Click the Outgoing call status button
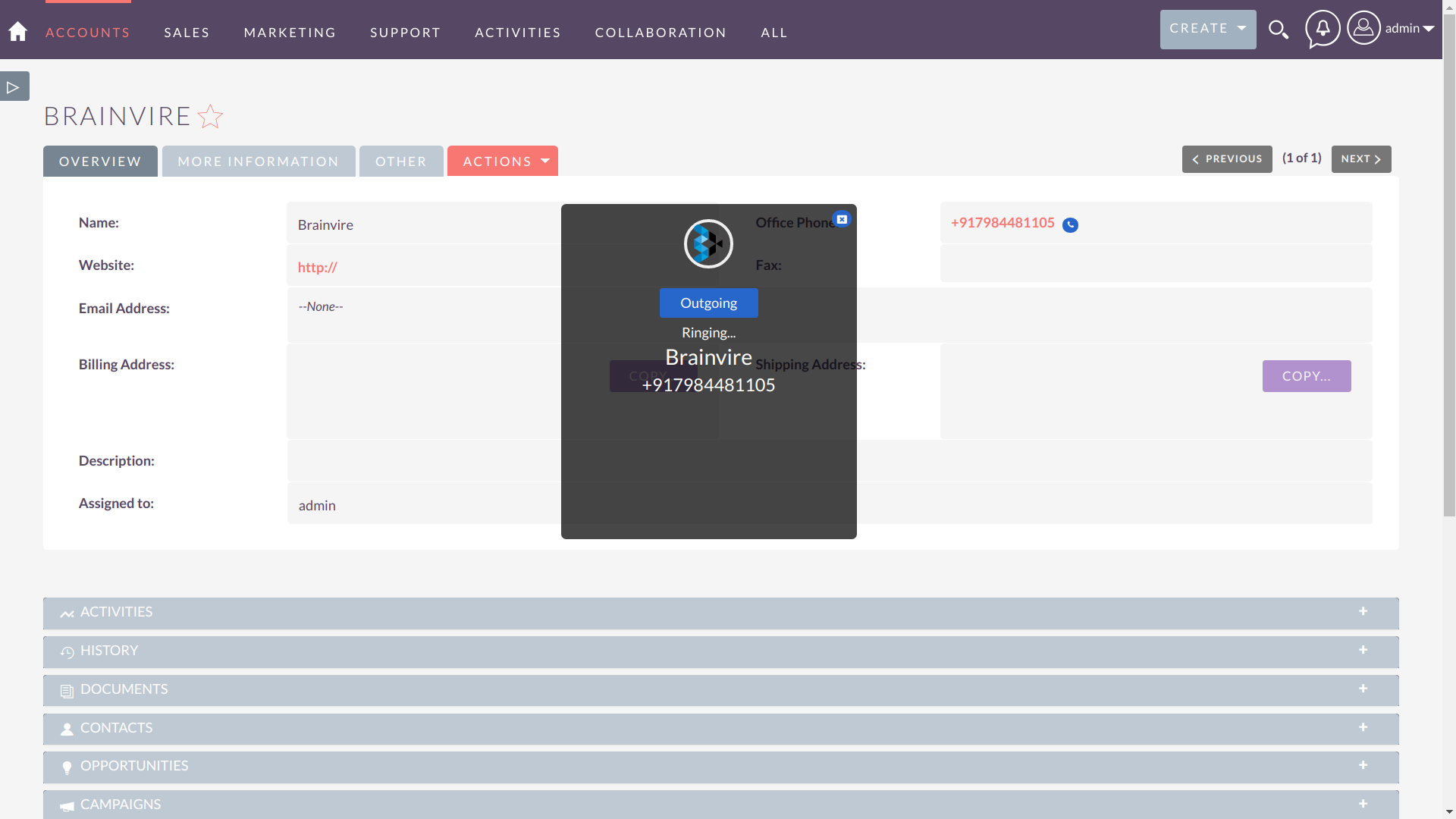The height and width of the screenshot is (819, 1456). (x=708, y=303)
